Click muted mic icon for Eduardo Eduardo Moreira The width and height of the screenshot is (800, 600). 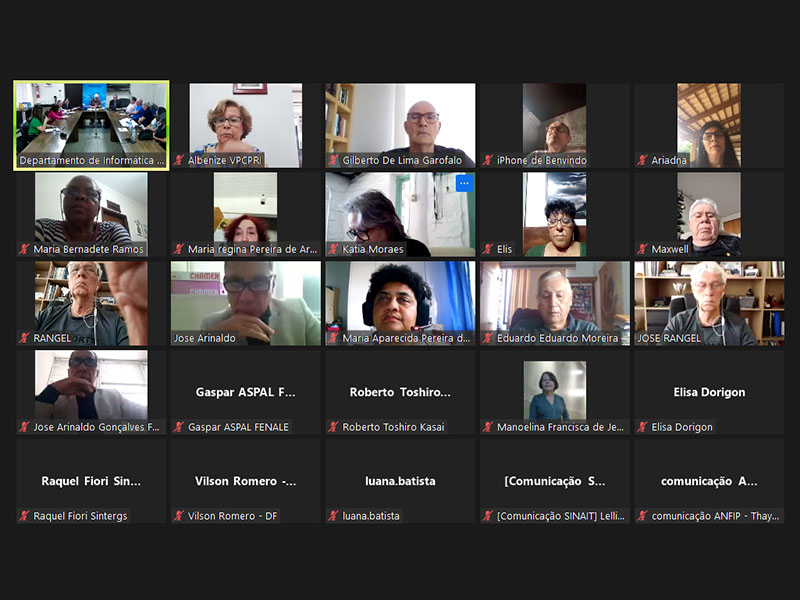[488, 338]
